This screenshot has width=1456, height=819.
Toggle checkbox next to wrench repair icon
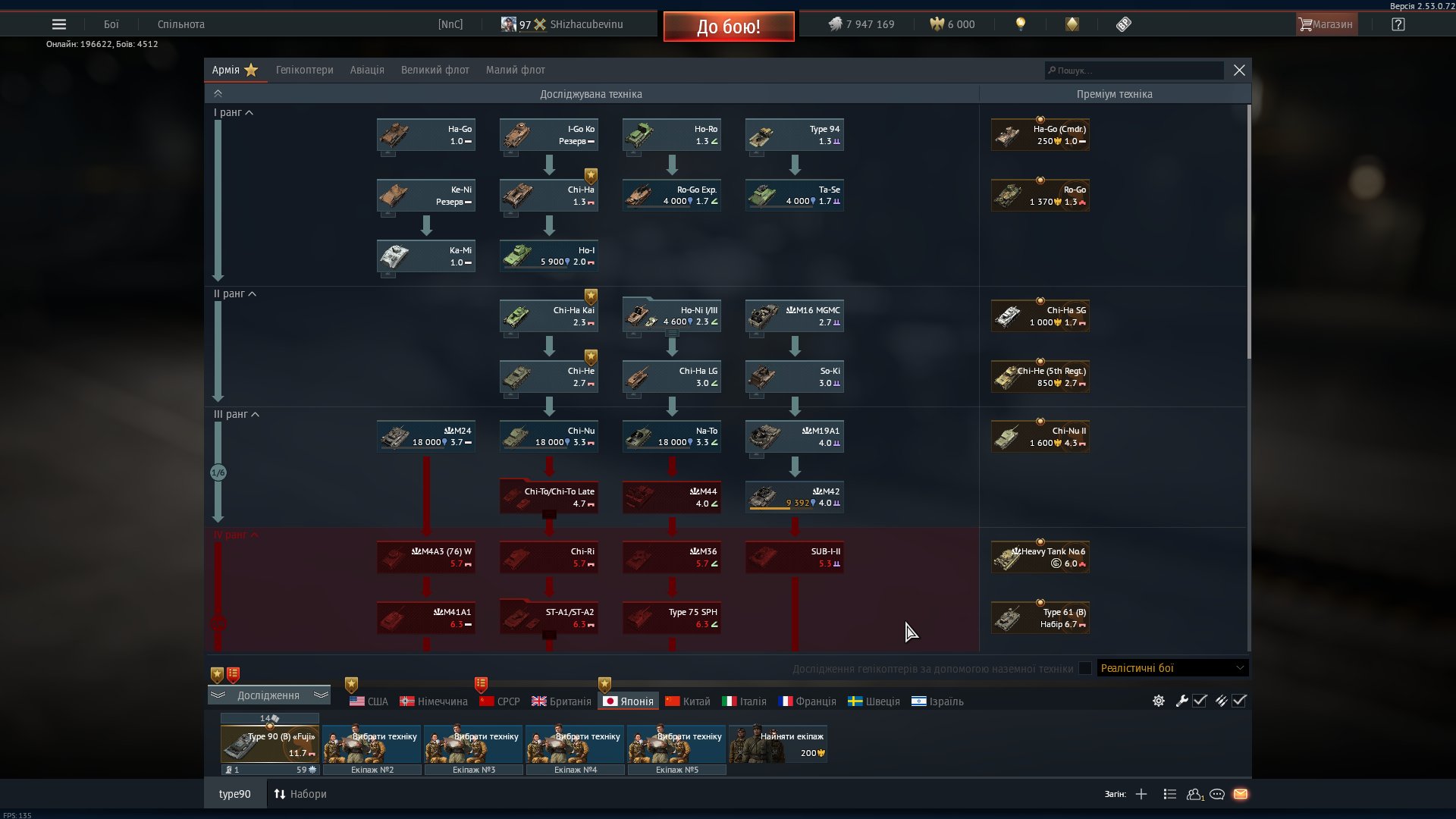point(1200,701)
